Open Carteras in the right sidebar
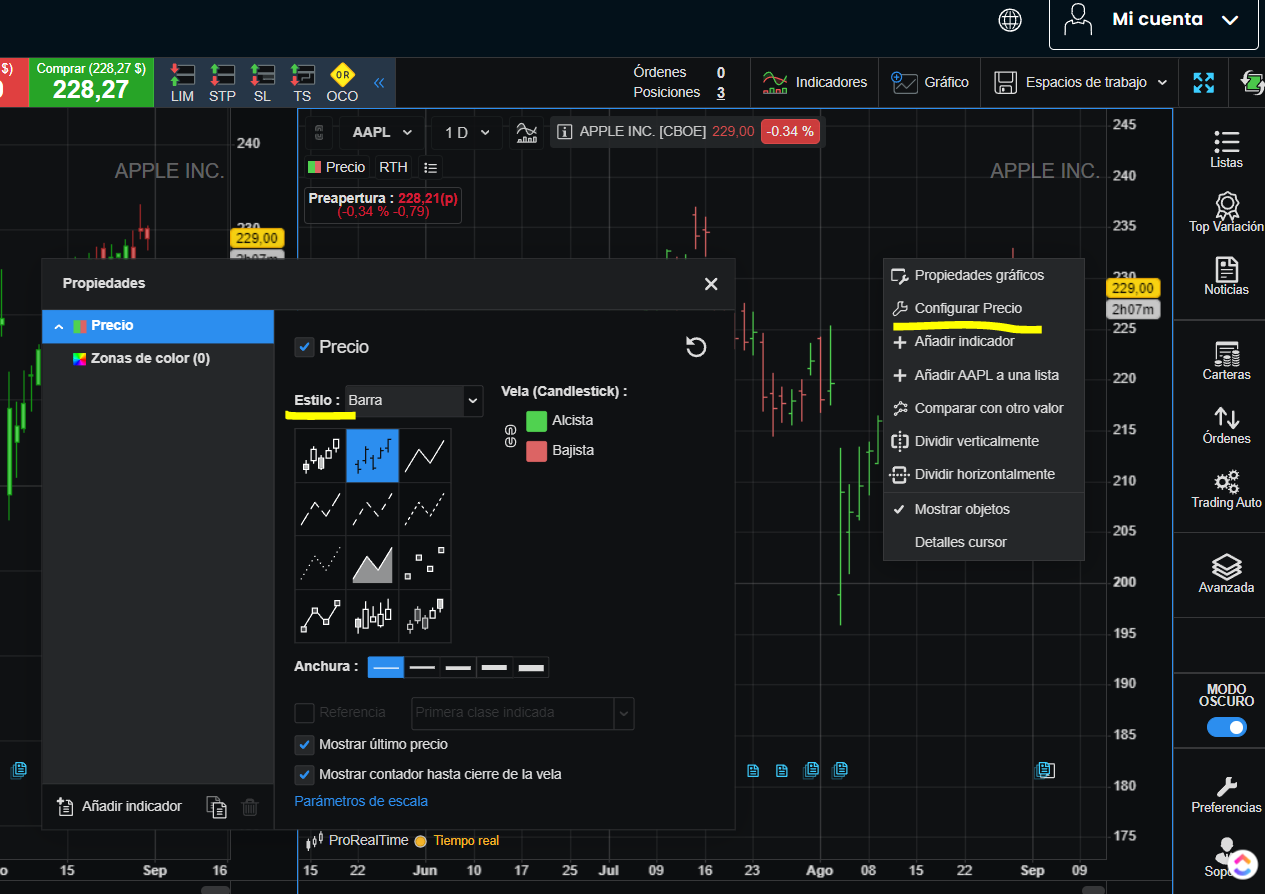Viewport: 1265px width, 894px height. coord(1226,361)
